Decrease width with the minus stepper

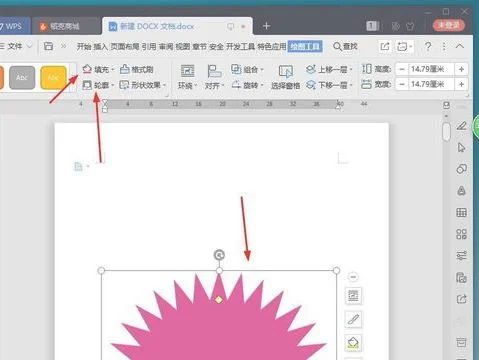(x=402, y=84)
